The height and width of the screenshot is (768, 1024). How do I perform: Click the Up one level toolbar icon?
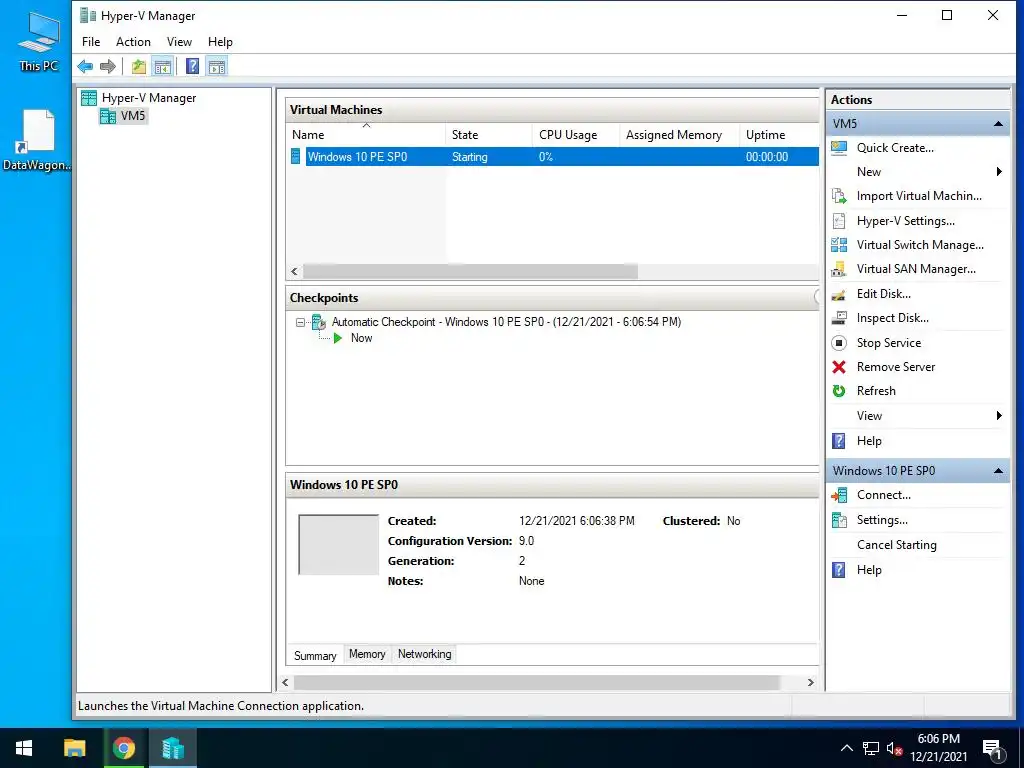click(x=138, y=66)
